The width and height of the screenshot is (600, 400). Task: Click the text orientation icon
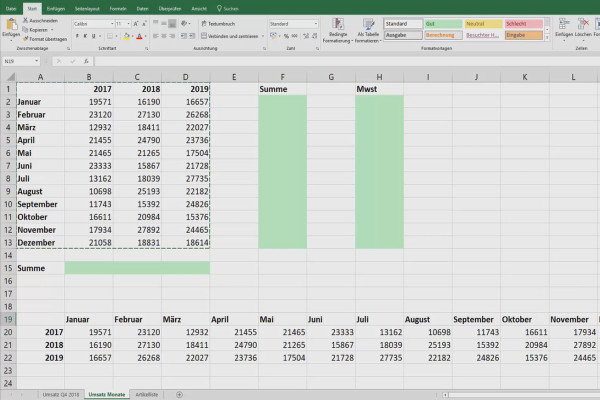pyautogui.click(x=184, y=24)
